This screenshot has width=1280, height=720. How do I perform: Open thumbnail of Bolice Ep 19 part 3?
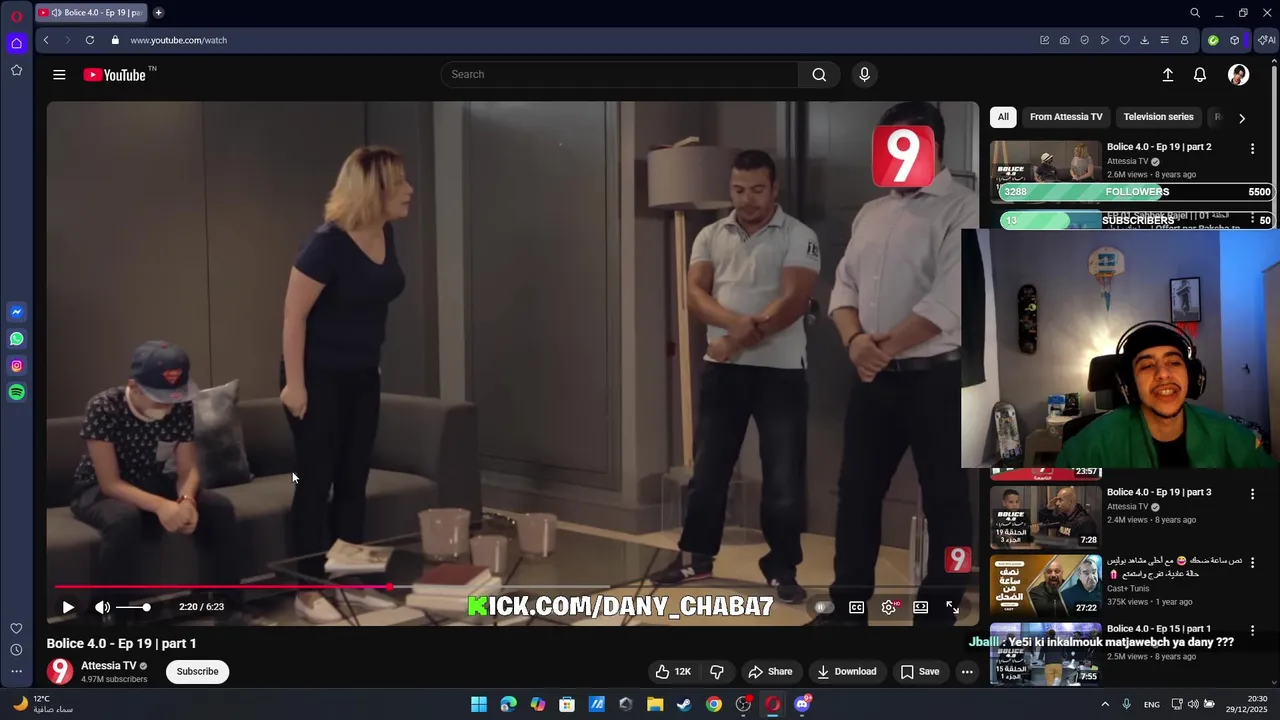click(x=1045, y=517)
